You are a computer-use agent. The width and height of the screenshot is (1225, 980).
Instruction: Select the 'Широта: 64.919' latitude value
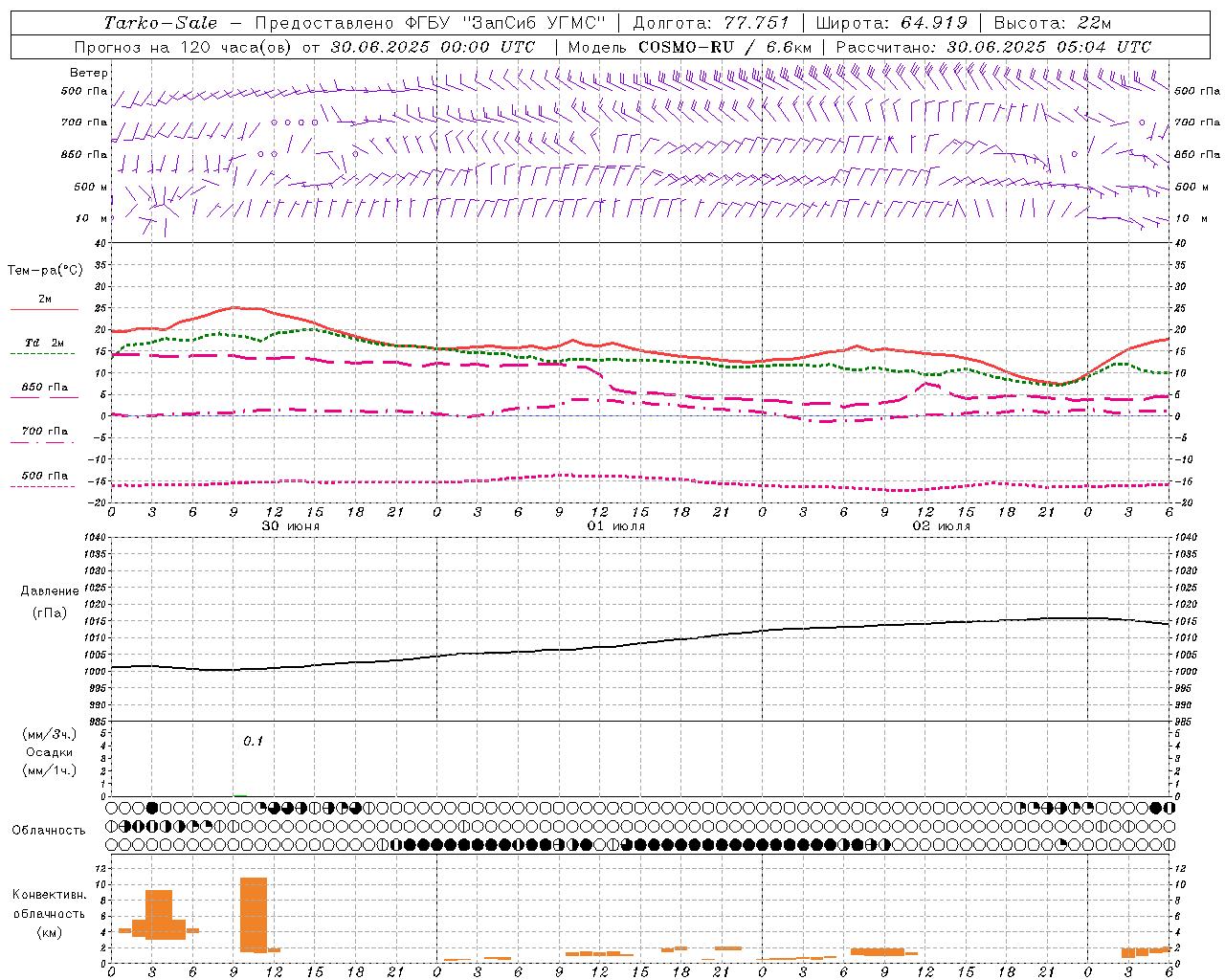pos(891,23)
